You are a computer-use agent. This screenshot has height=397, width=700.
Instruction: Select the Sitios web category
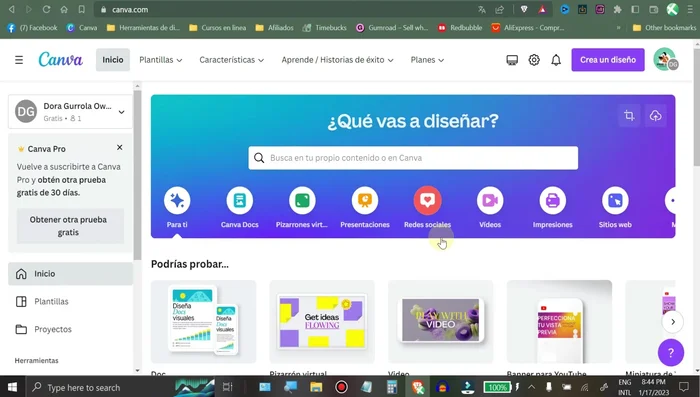point(615,208)
